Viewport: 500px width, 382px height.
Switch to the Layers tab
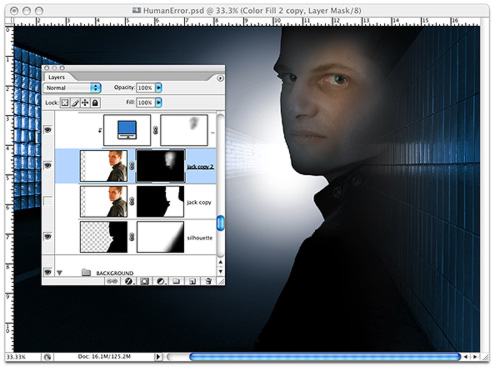56,78
